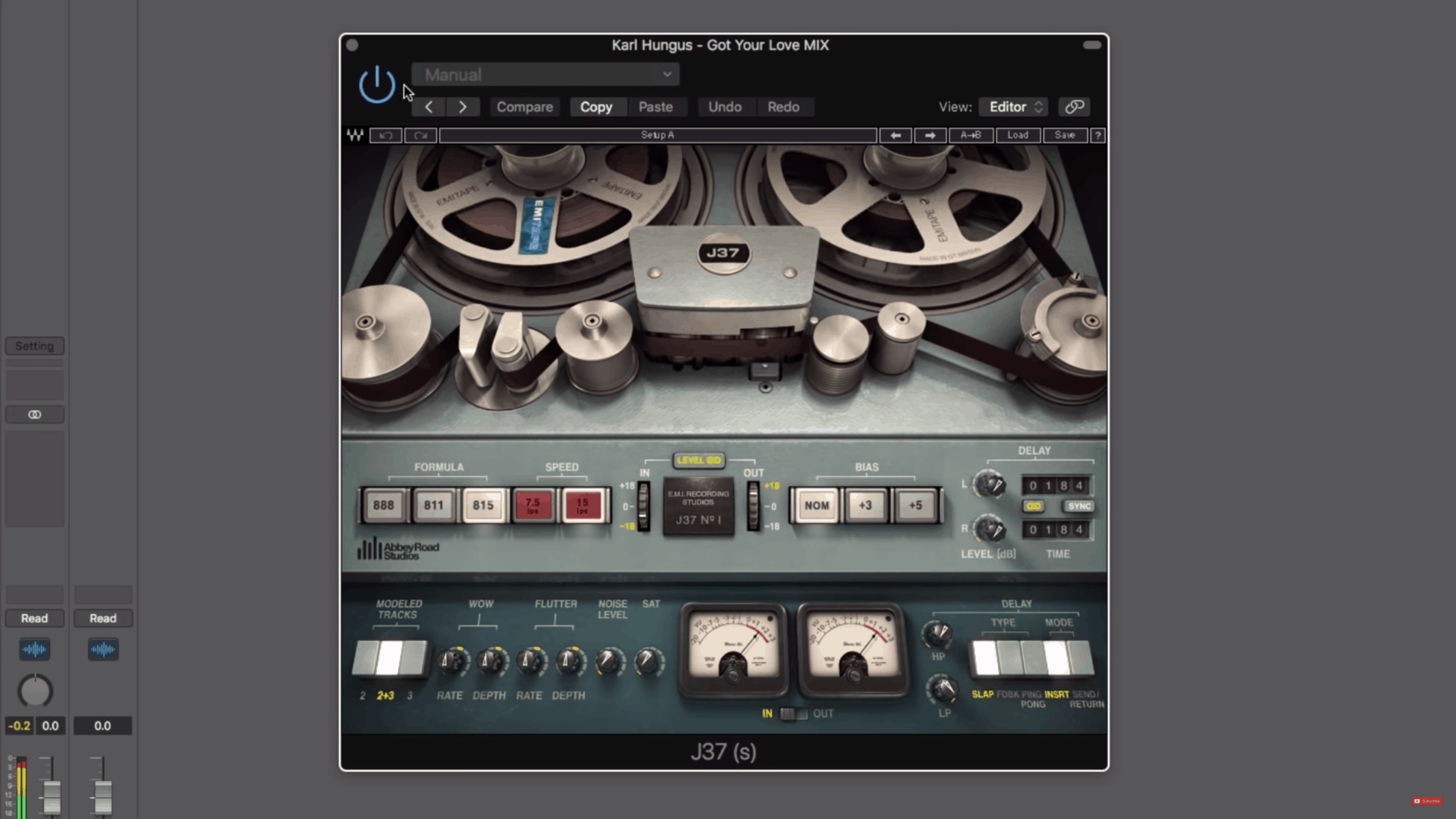The width and height of the screenshot is (1456, 819).
Task: Click the Flutter RATE knob
Action: (x=530, y=661)
